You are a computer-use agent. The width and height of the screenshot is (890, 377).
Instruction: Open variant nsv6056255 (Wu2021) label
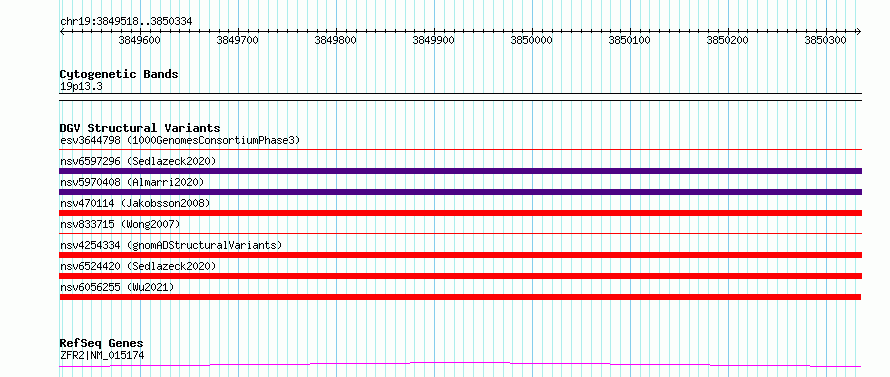coord(117,287)
